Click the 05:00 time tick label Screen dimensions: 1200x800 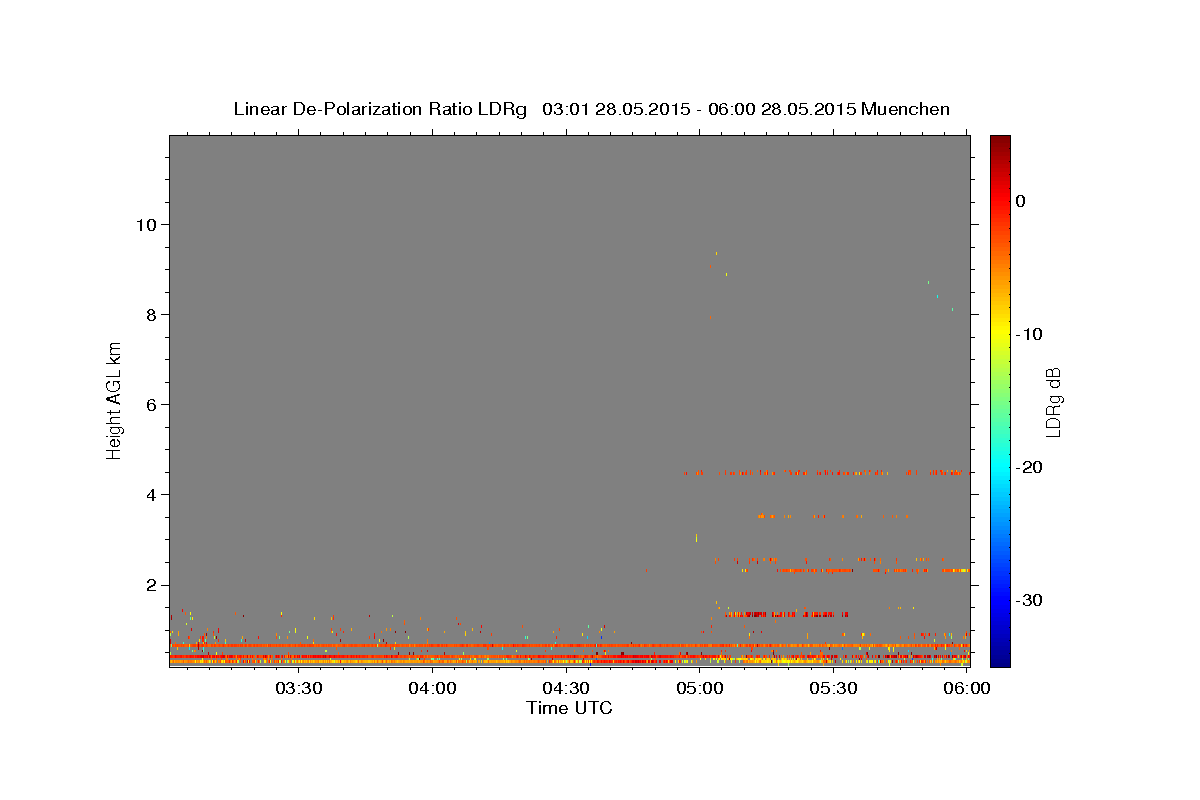[x=700, y=688]
